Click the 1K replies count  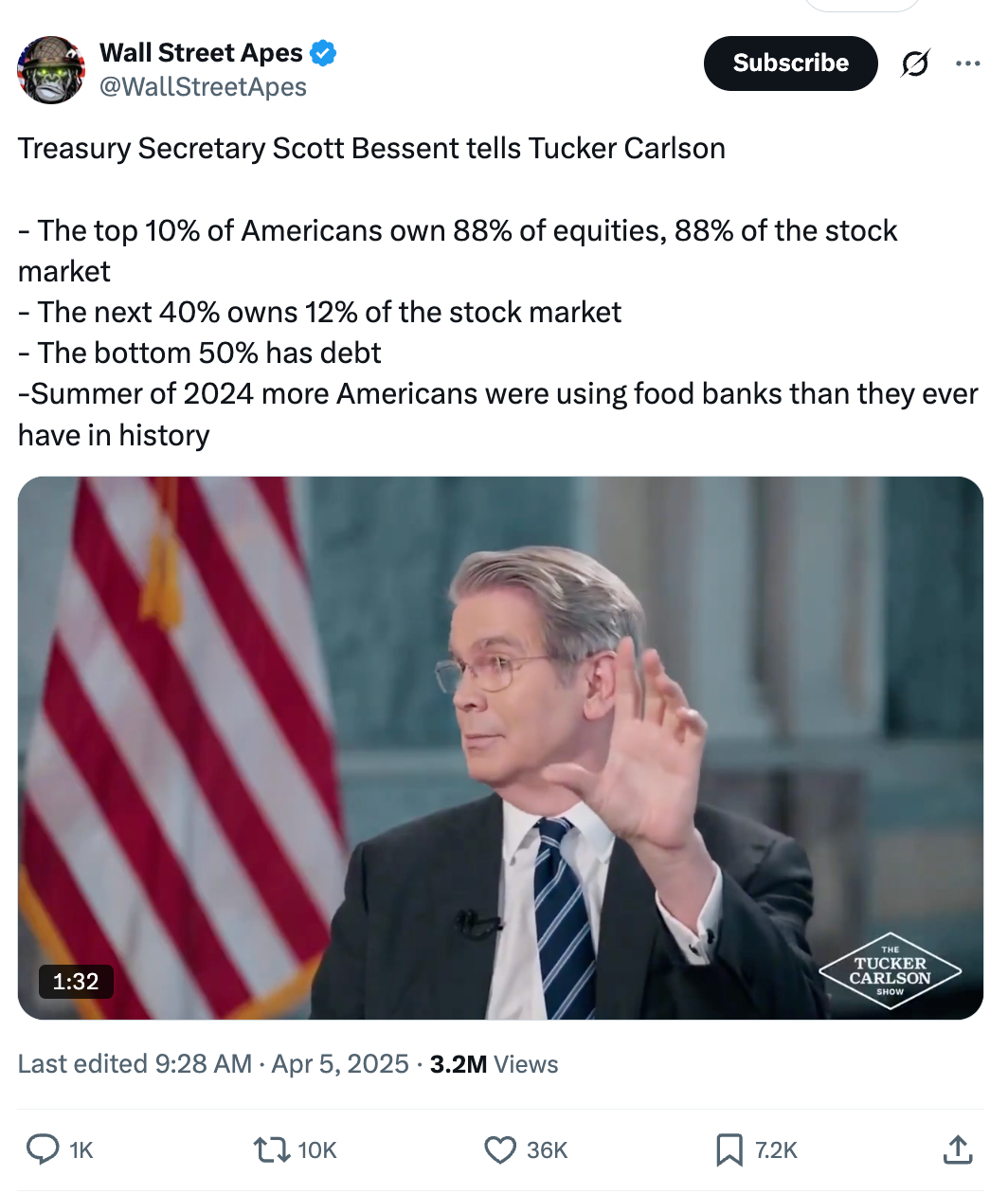click(81, 1150)
